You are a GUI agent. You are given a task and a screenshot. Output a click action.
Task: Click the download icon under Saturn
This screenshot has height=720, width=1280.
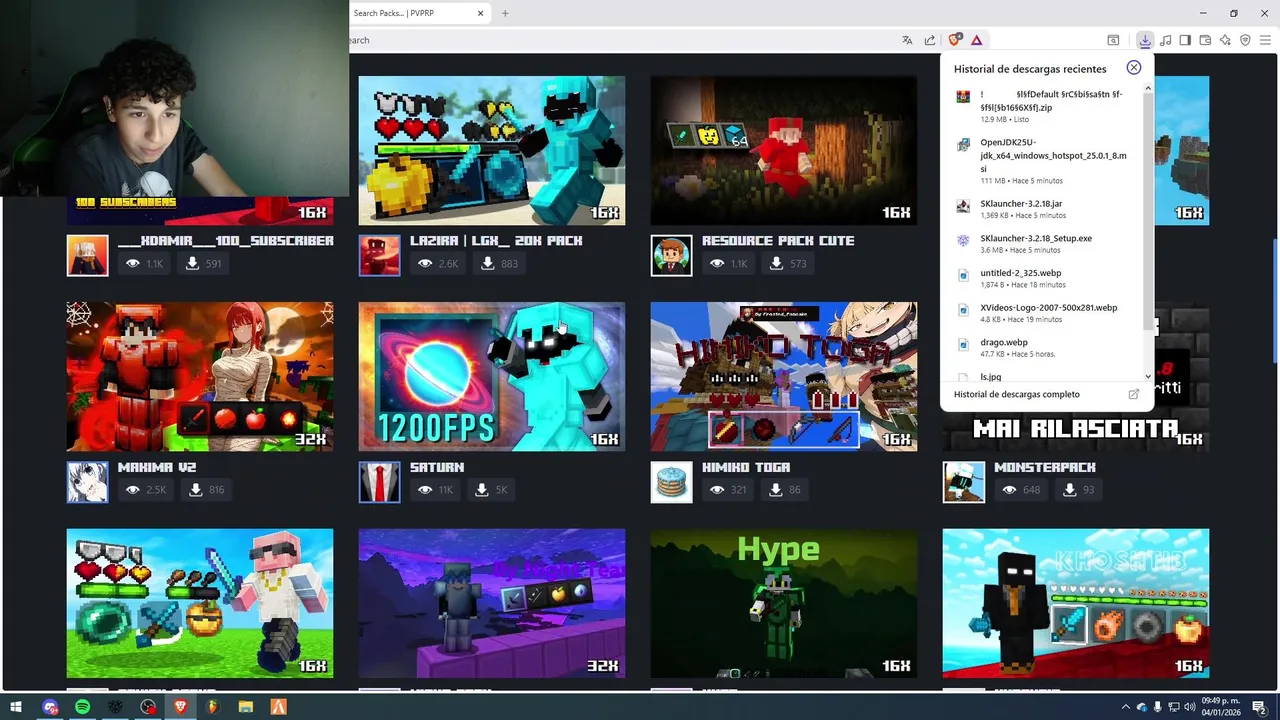pyautogui.click(x=482, y=490)
